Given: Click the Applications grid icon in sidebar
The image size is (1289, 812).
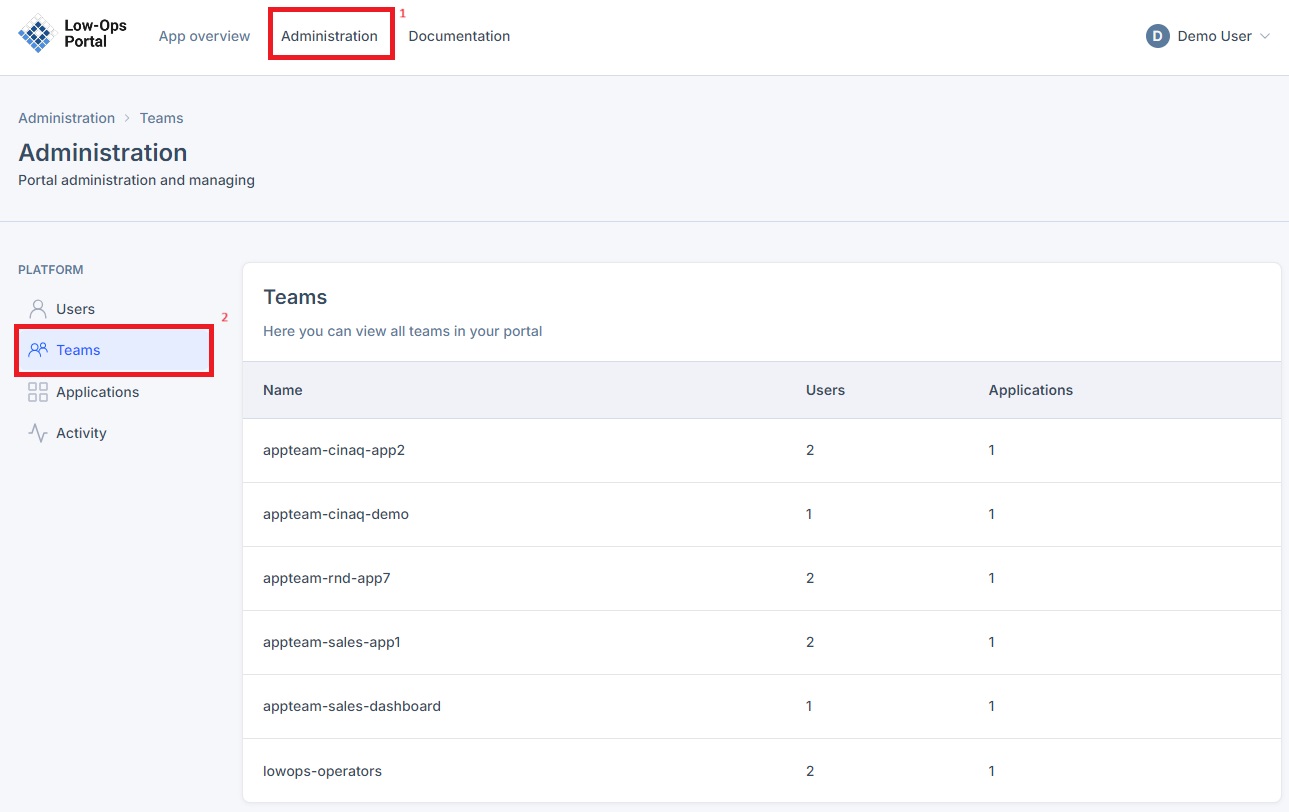Looking at the screenshot, I should point(38,392).
